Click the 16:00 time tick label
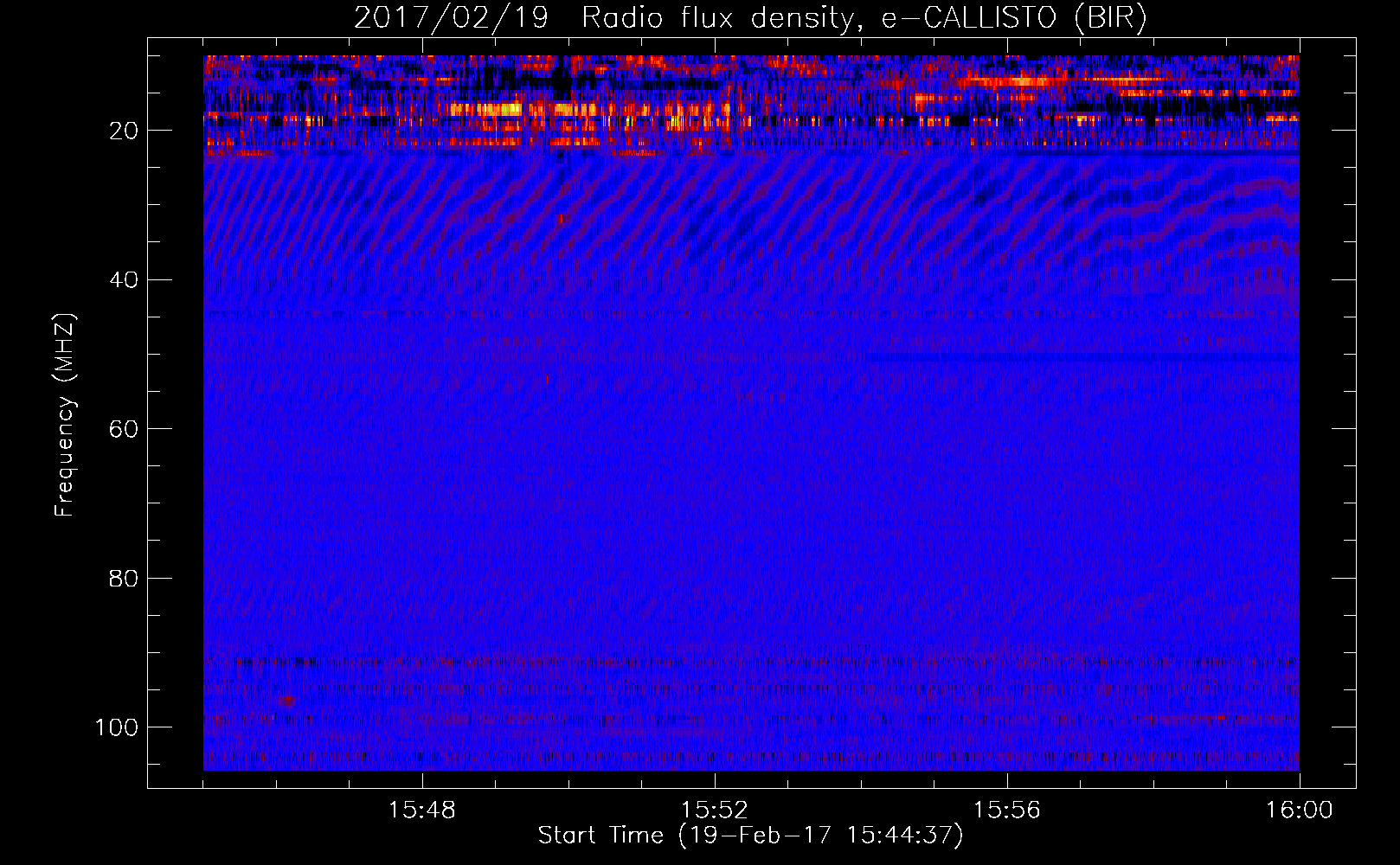The image size is (1400, 865). coord(1300,811)
